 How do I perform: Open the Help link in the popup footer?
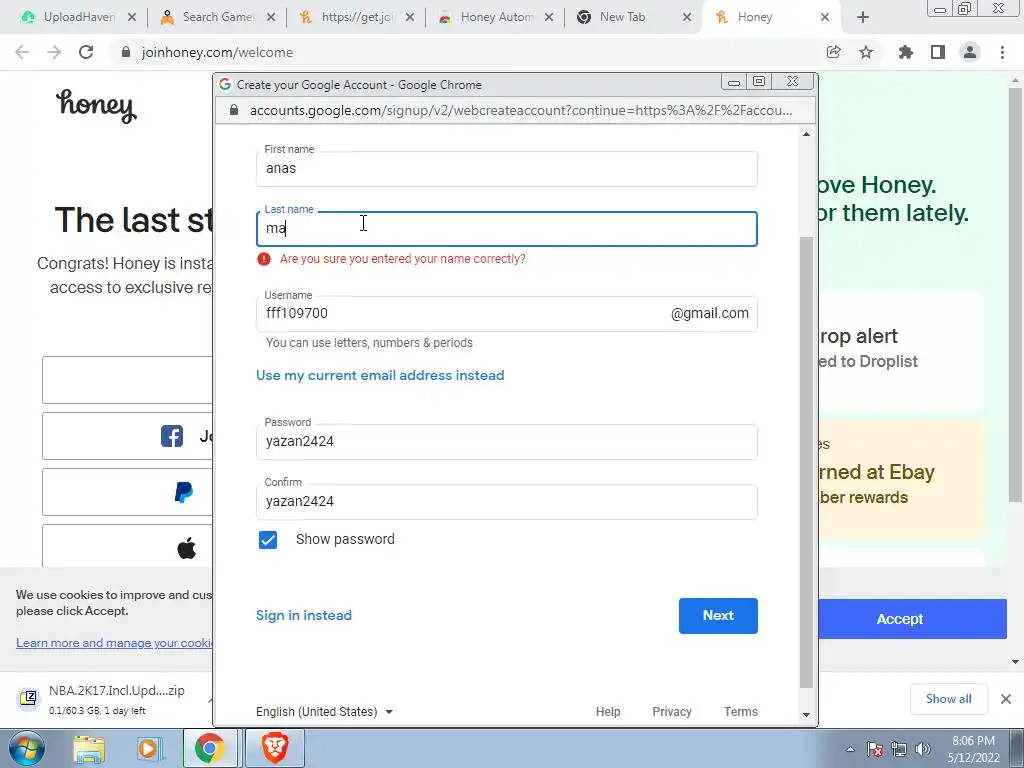coord(608,712)
